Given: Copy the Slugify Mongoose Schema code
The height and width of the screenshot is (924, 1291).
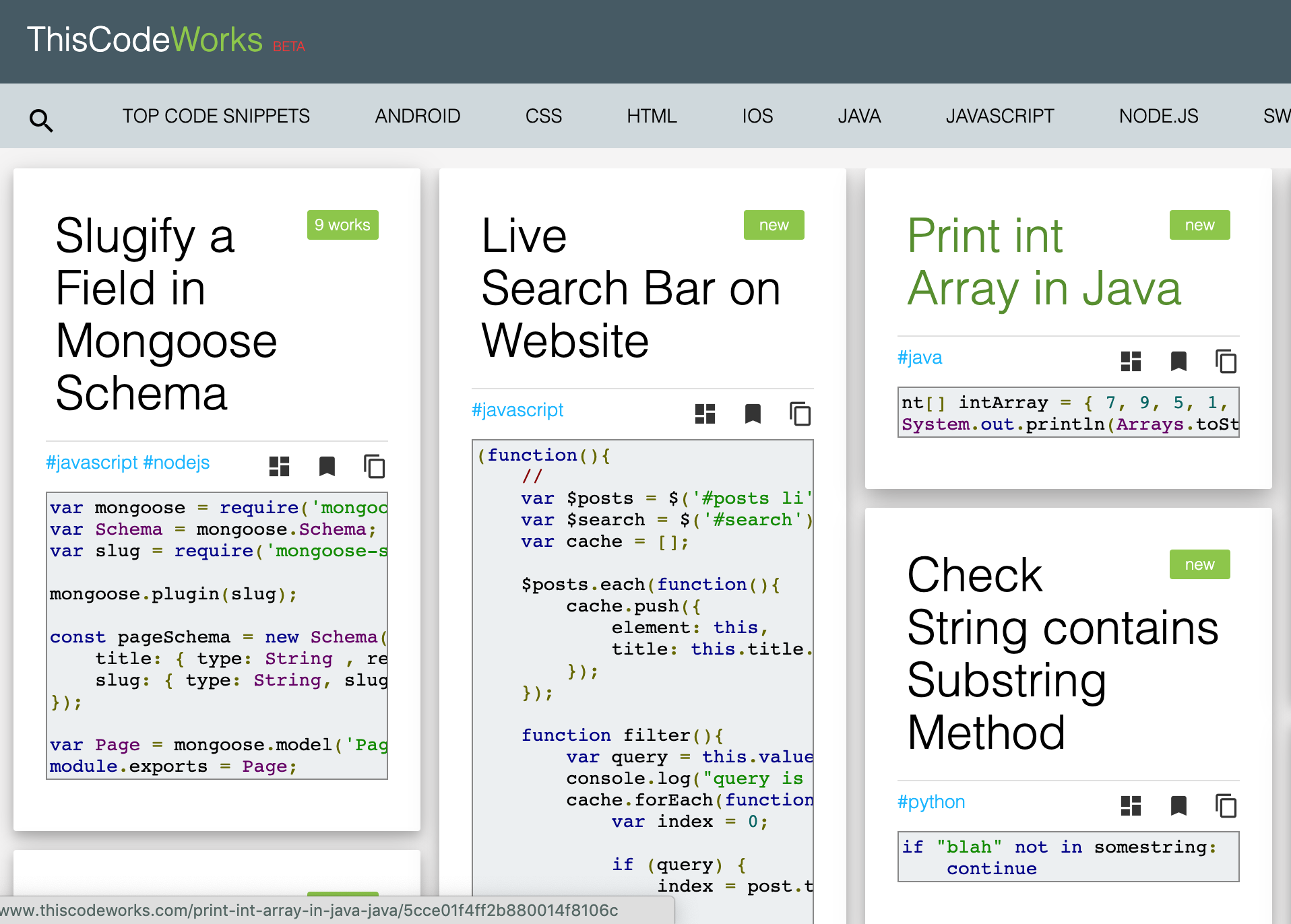Looking at the screenshot, I should (x=374, y=466).
